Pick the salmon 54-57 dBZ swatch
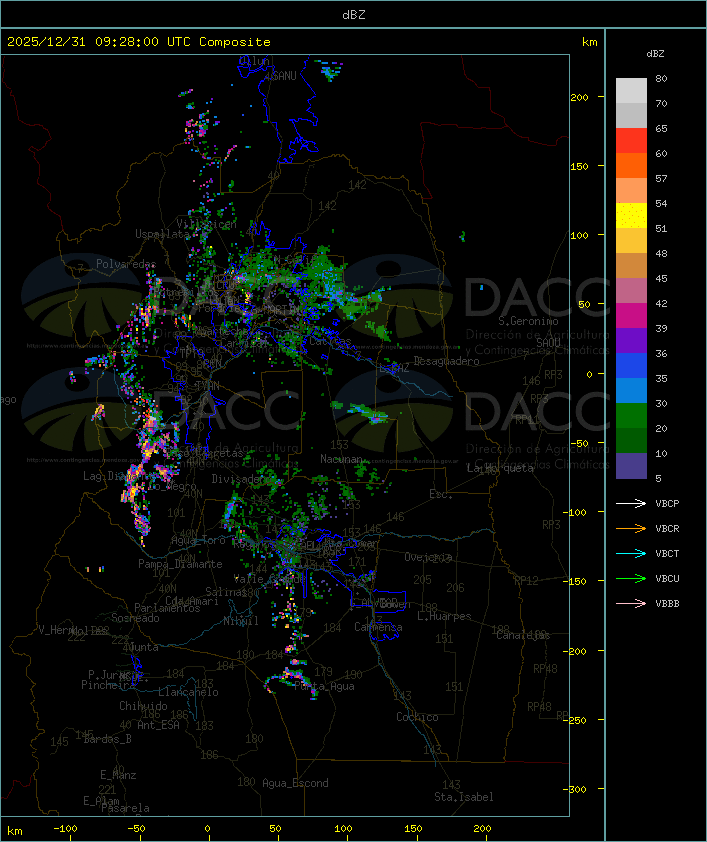The image size is (707, 842). tap(631, 191)
